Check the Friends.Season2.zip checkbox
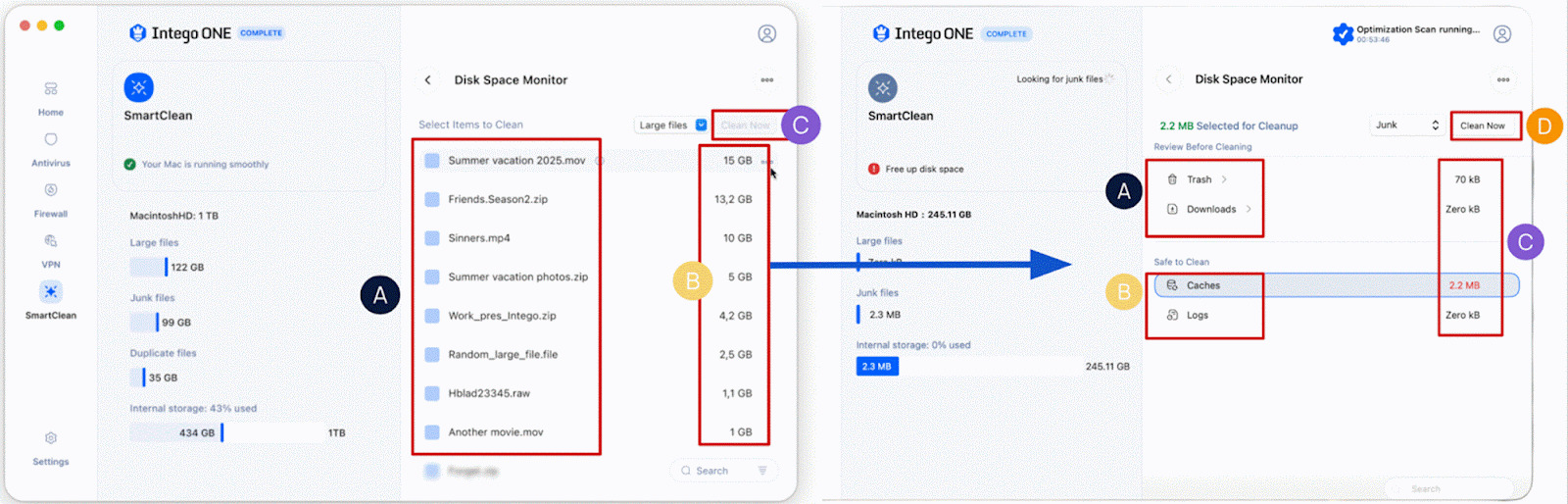 coord(432,199)
